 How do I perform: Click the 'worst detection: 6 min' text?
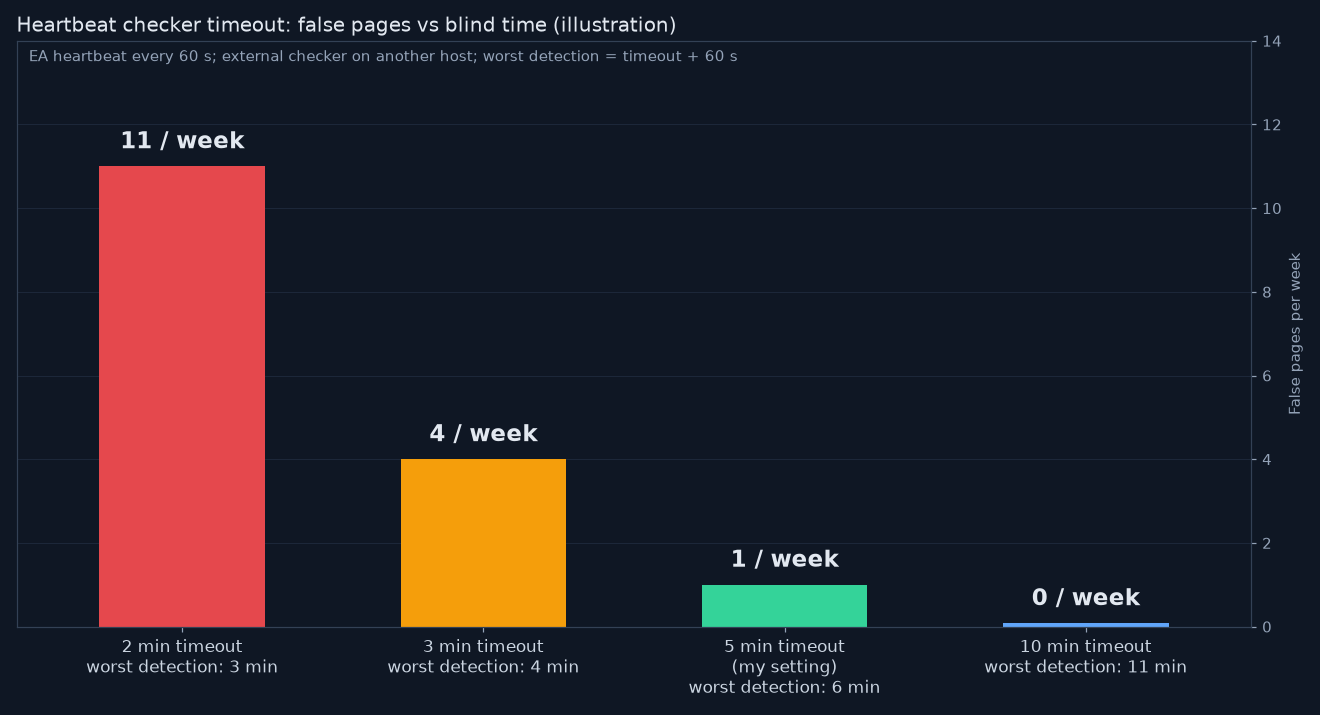pos(784,687)
